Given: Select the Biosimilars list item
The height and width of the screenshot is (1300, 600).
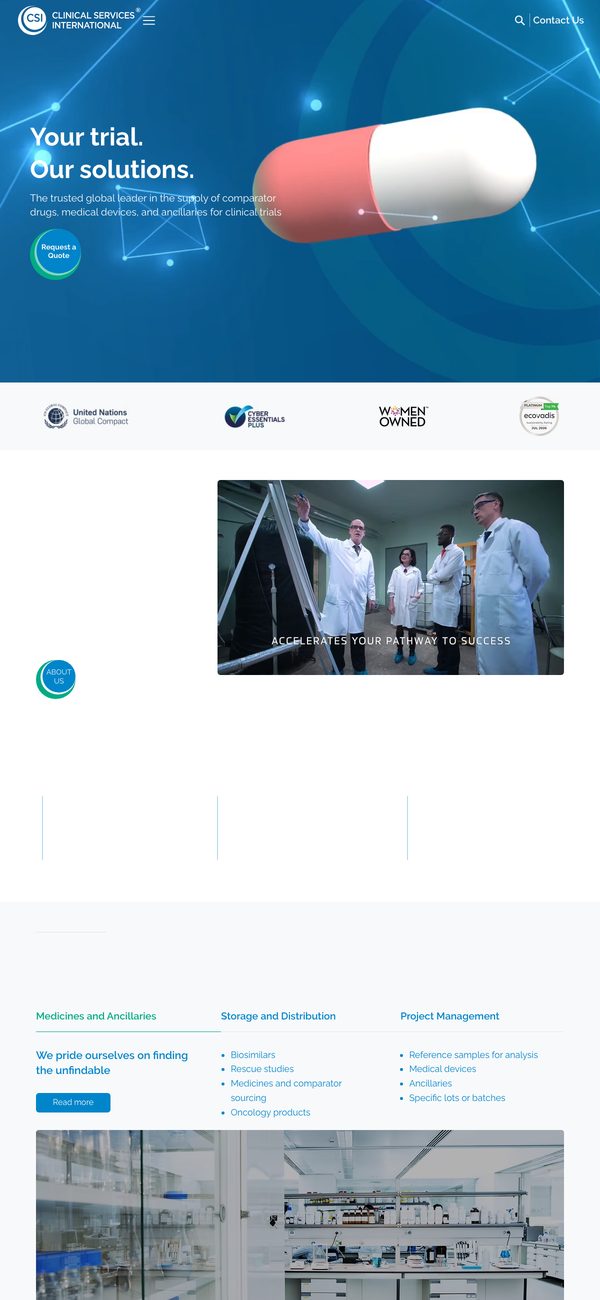Looking at the screenshot, I should click(253, 1055).
